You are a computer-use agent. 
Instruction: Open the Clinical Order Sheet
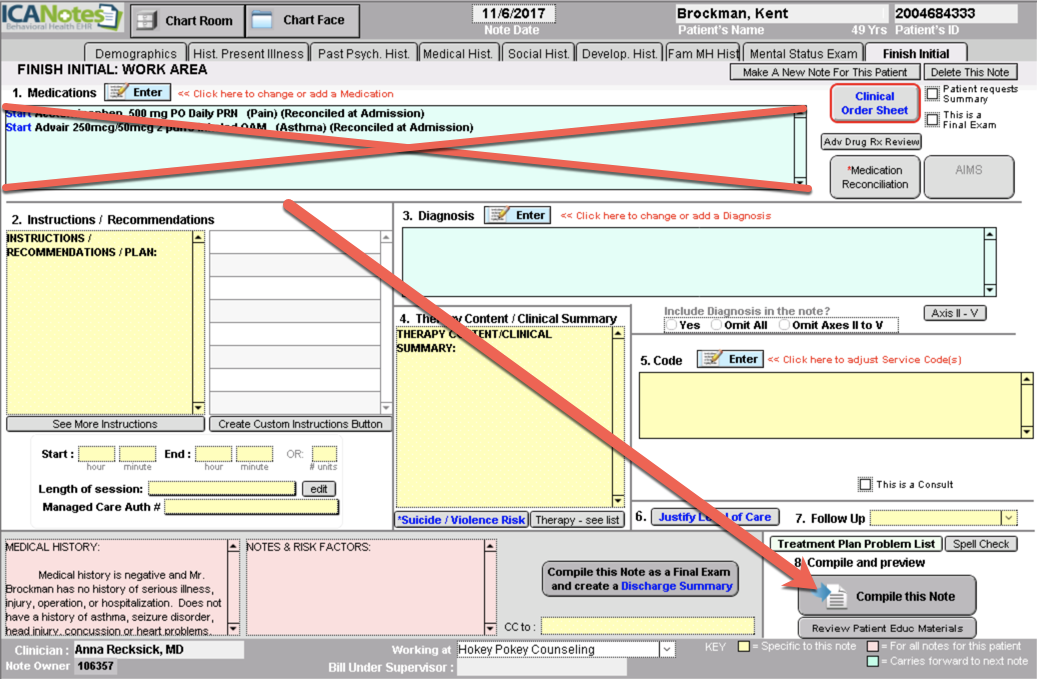click(874, 104)
